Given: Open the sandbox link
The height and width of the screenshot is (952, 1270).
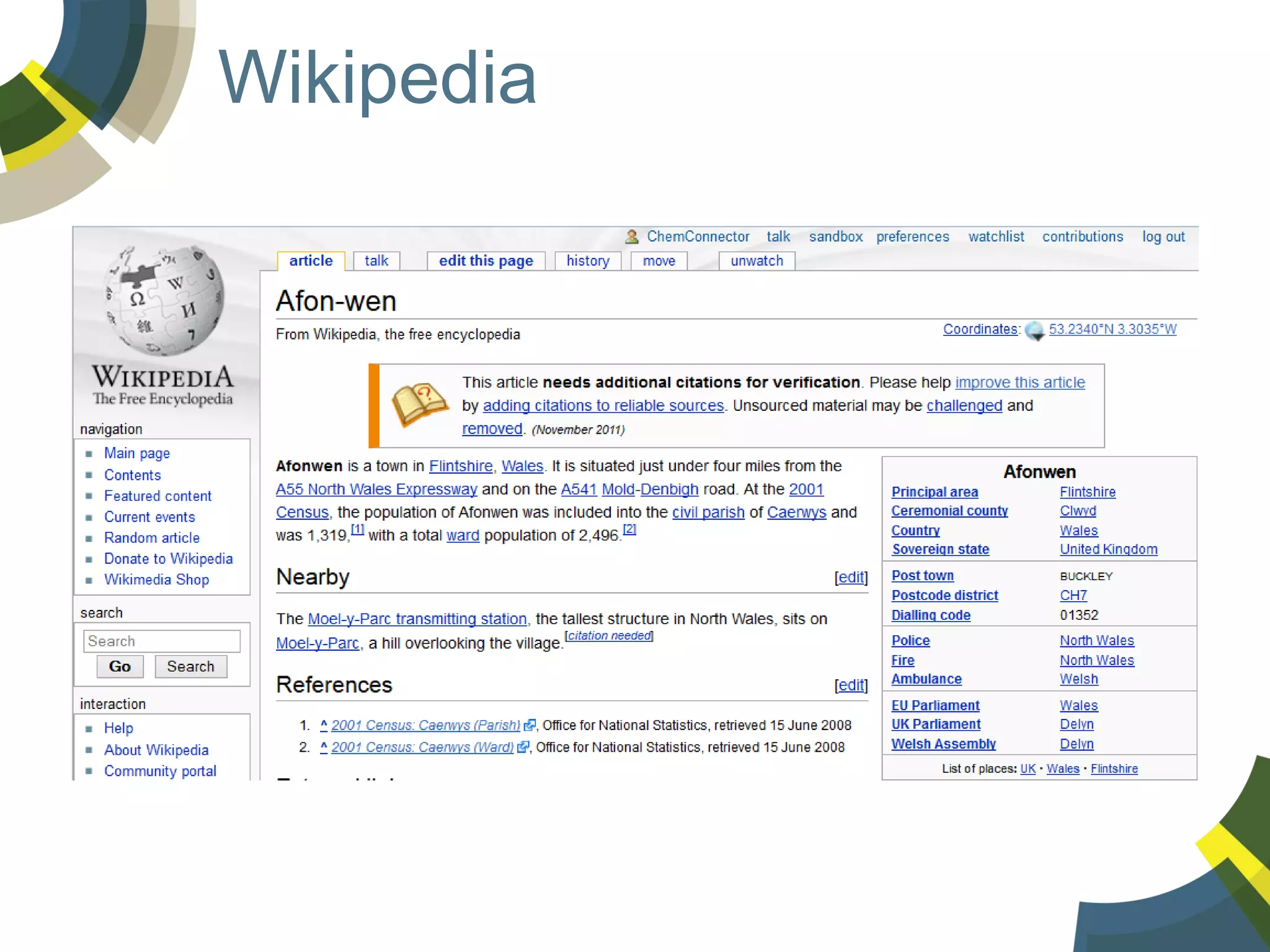Looking at the screenshot, I should [x=836, y=237].
